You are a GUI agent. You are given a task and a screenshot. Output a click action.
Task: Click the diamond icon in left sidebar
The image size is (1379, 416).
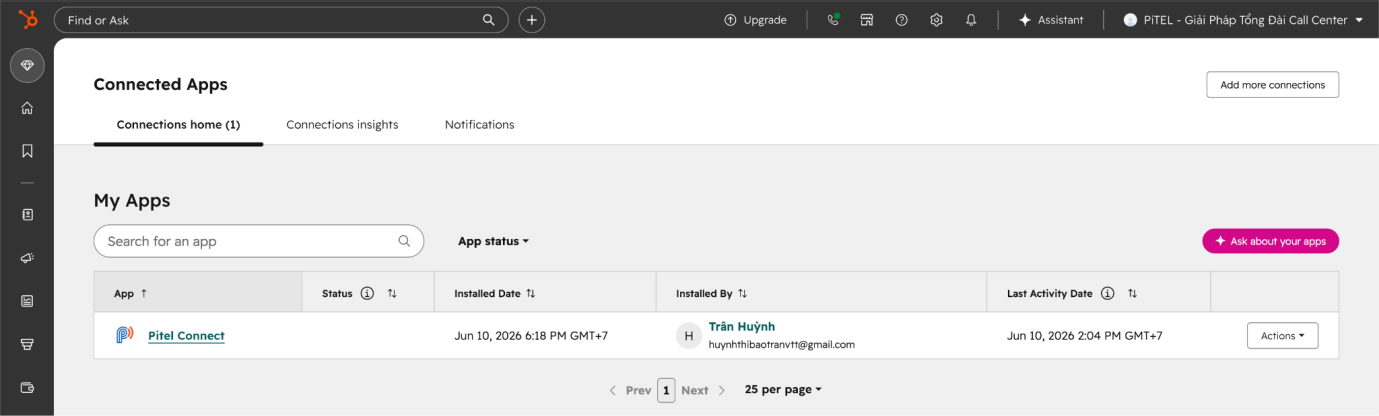point(27,65)
